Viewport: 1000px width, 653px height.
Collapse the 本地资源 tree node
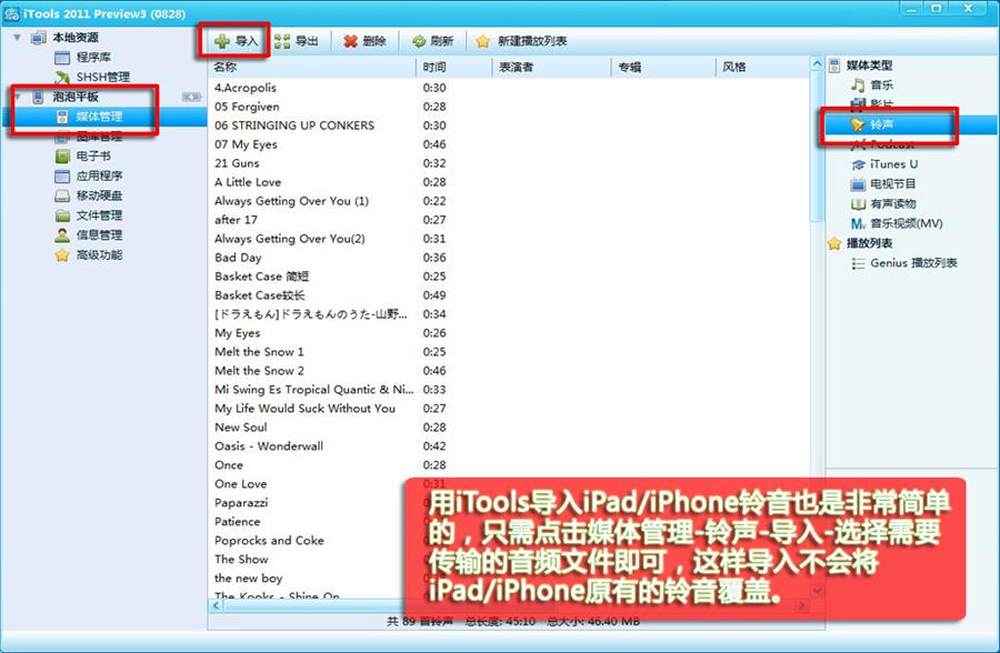point(17,38)
